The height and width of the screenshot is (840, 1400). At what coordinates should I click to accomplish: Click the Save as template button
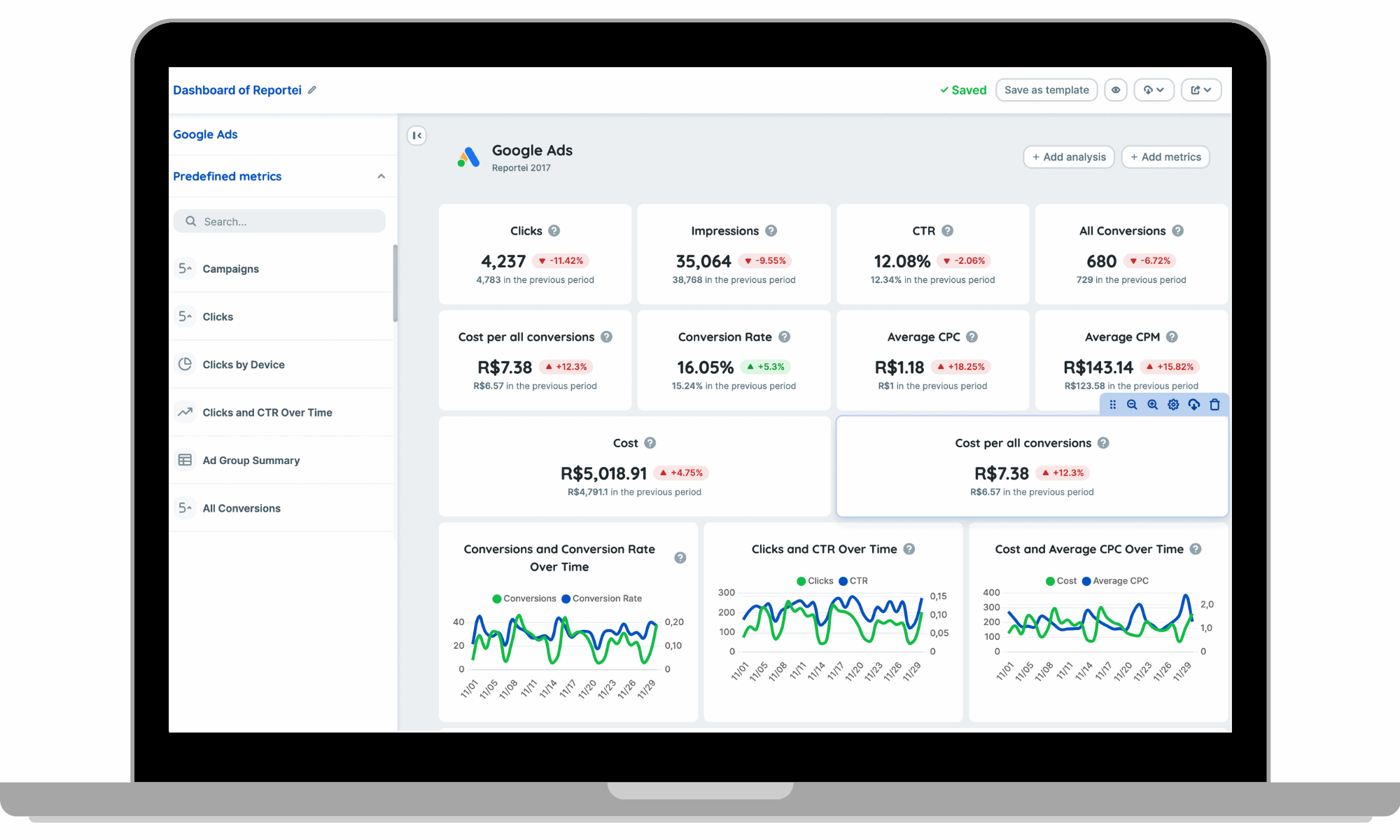(1045, 90)
